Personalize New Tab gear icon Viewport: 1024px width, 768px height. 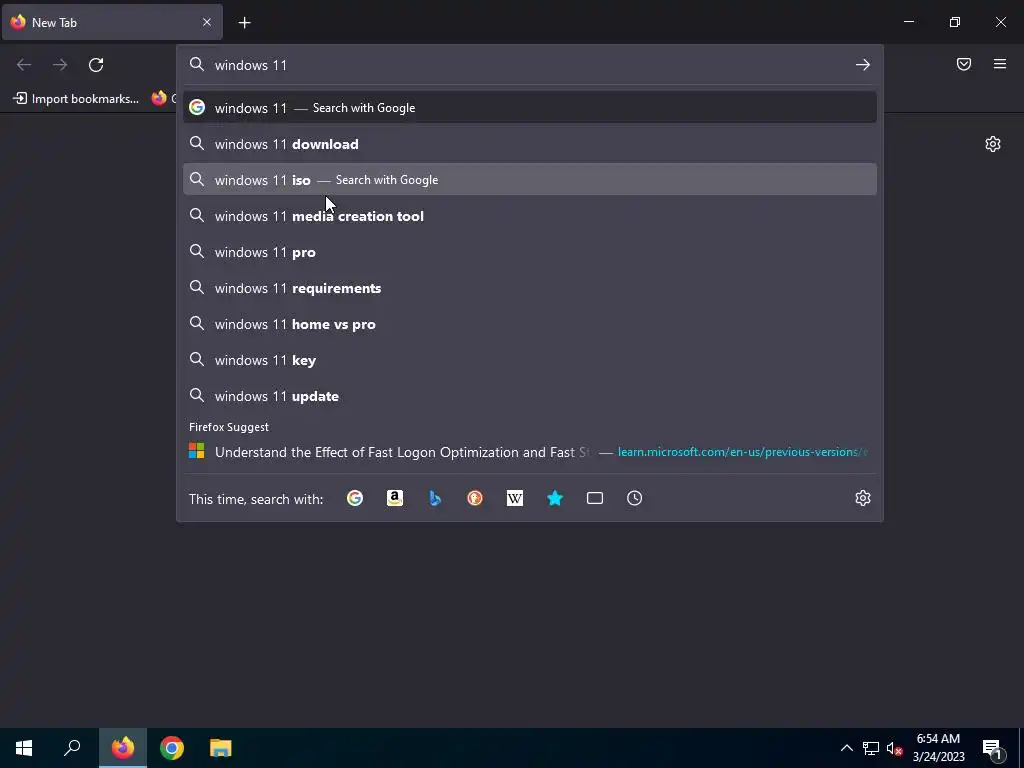tap(993, 144)
